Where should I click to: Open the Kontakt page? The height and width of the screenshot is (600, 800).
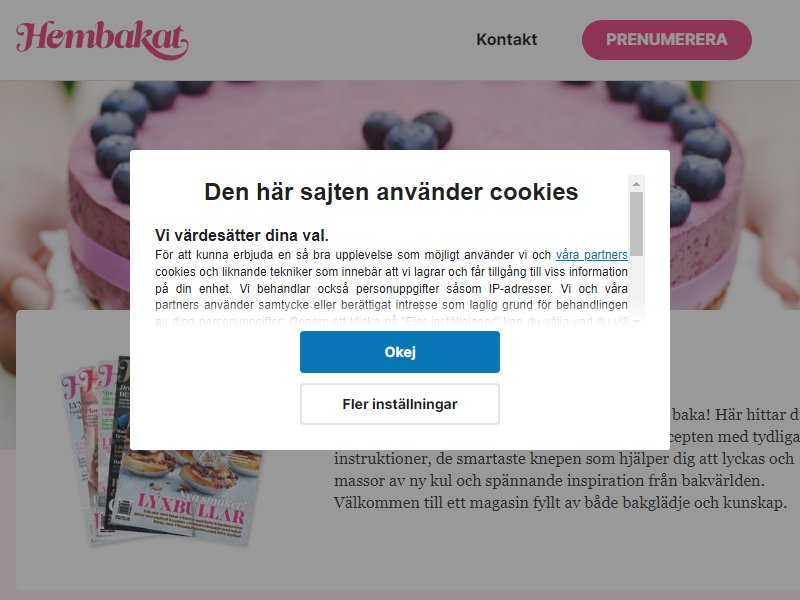tap(507, 40)
